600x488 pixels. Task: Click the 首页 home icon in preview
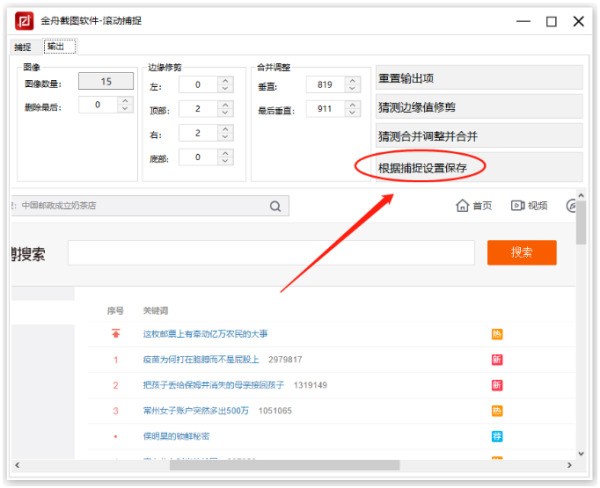462,206
